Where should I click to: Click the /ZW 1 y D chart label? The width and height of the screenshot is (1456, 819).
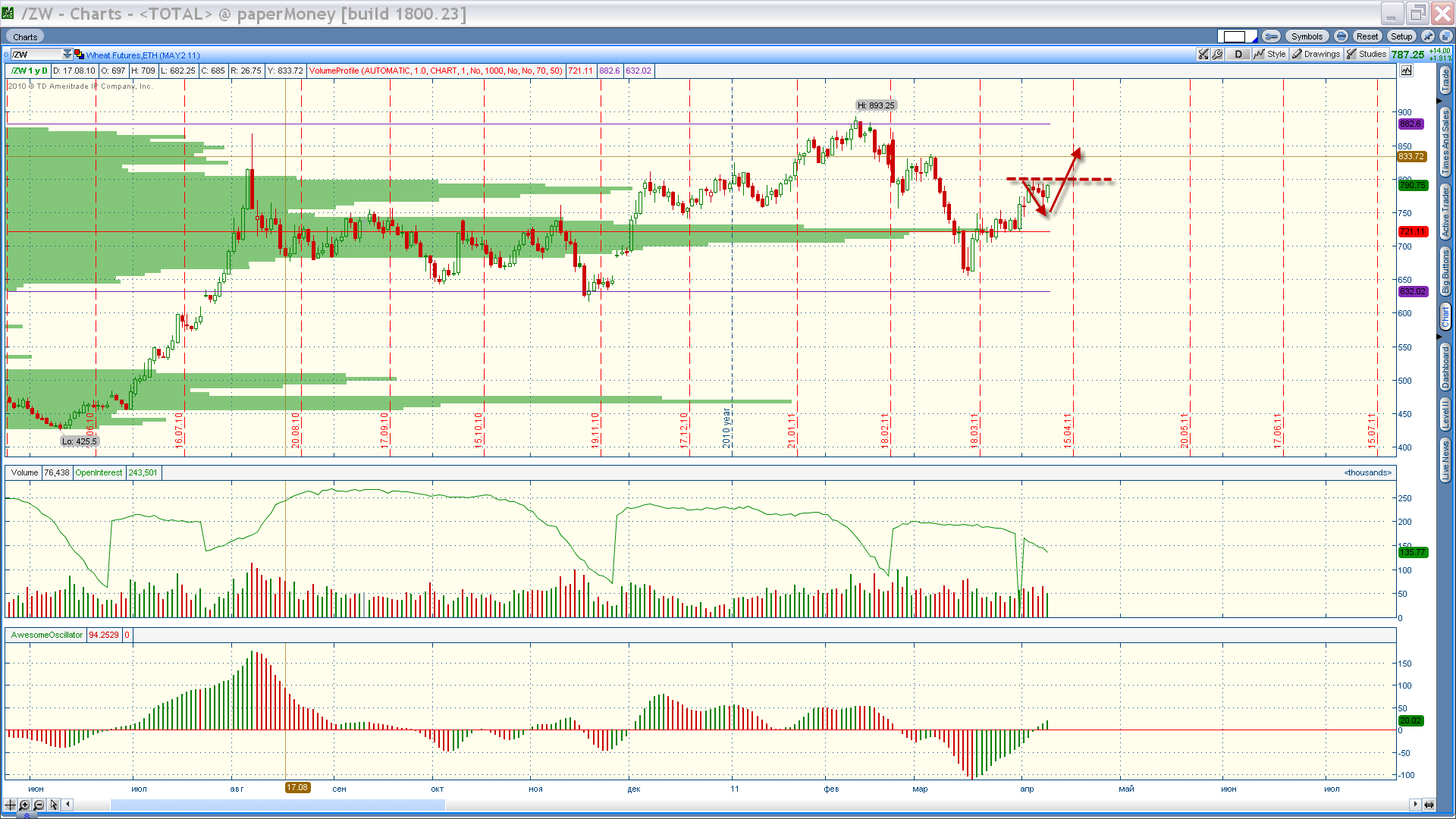pos(29,71)
